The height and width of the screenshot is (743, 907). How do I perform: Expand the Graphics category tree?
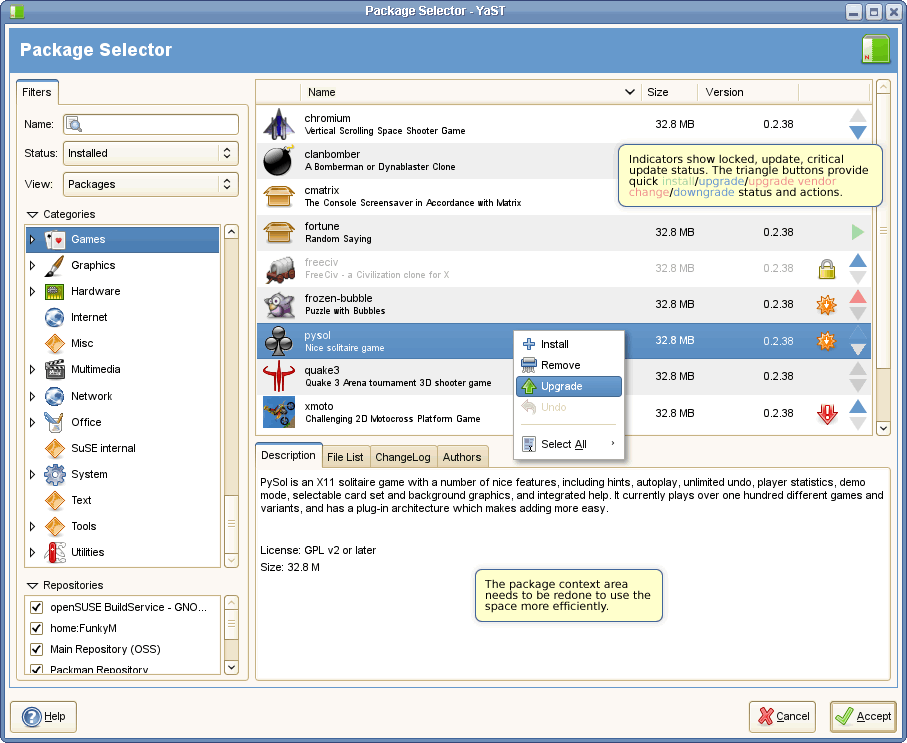pyautogui.click(x=32, y=265)
